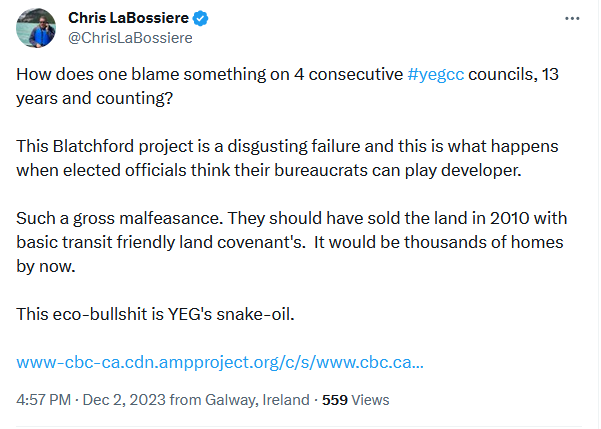Open the www-cbc-ca.cdn.ampproject.org article link

(220, 360)
